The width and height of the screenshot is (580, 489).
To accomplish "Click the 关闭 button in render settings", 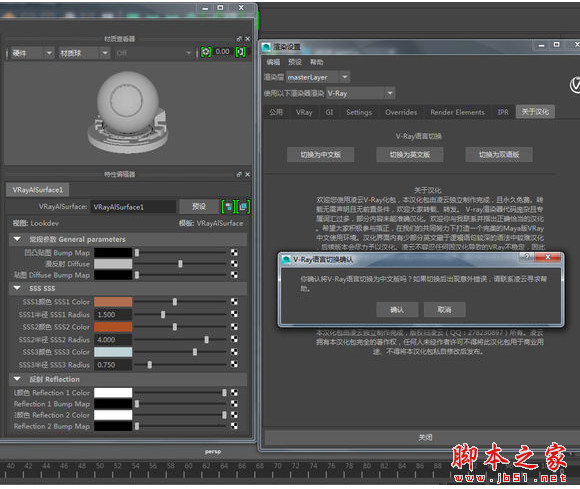I will pyautogui.click(x=425, y=438).
